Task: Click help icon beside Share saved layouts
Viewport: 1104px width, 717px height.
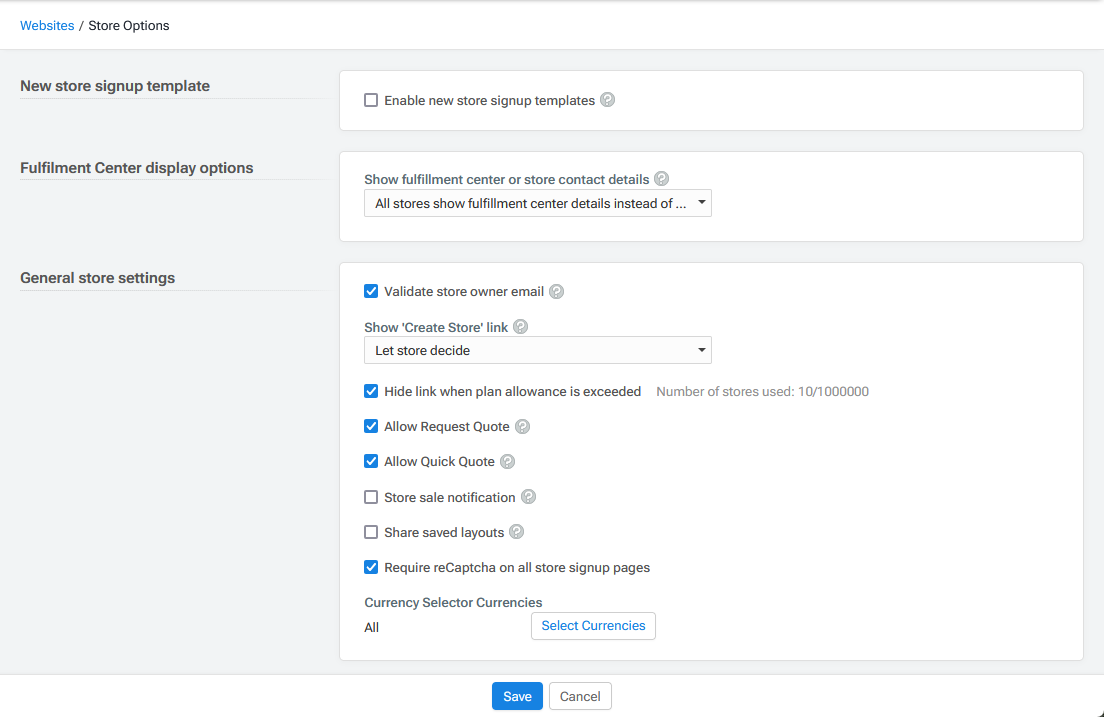Action: coord(516,531)
